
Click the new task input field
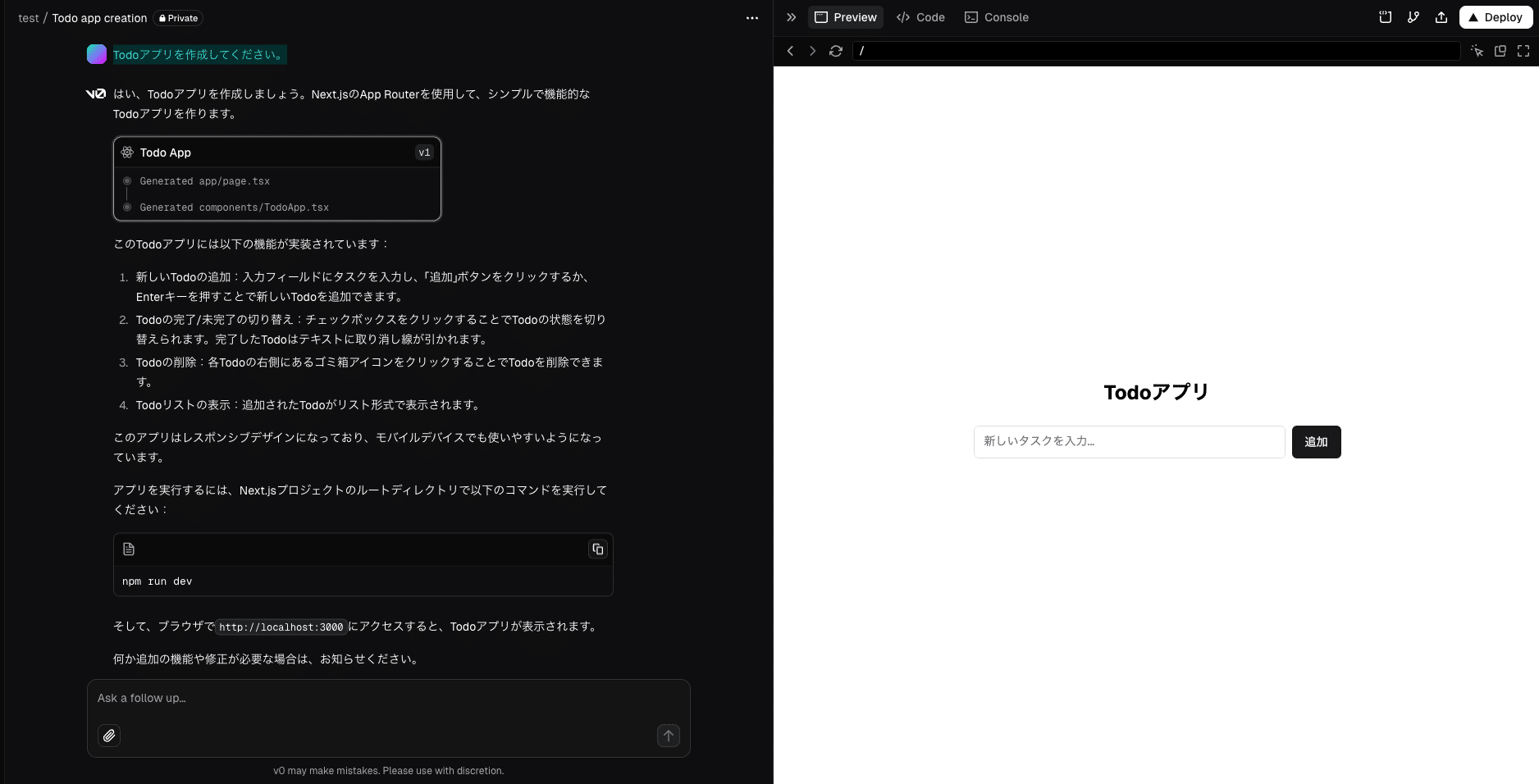(1129, 442)
